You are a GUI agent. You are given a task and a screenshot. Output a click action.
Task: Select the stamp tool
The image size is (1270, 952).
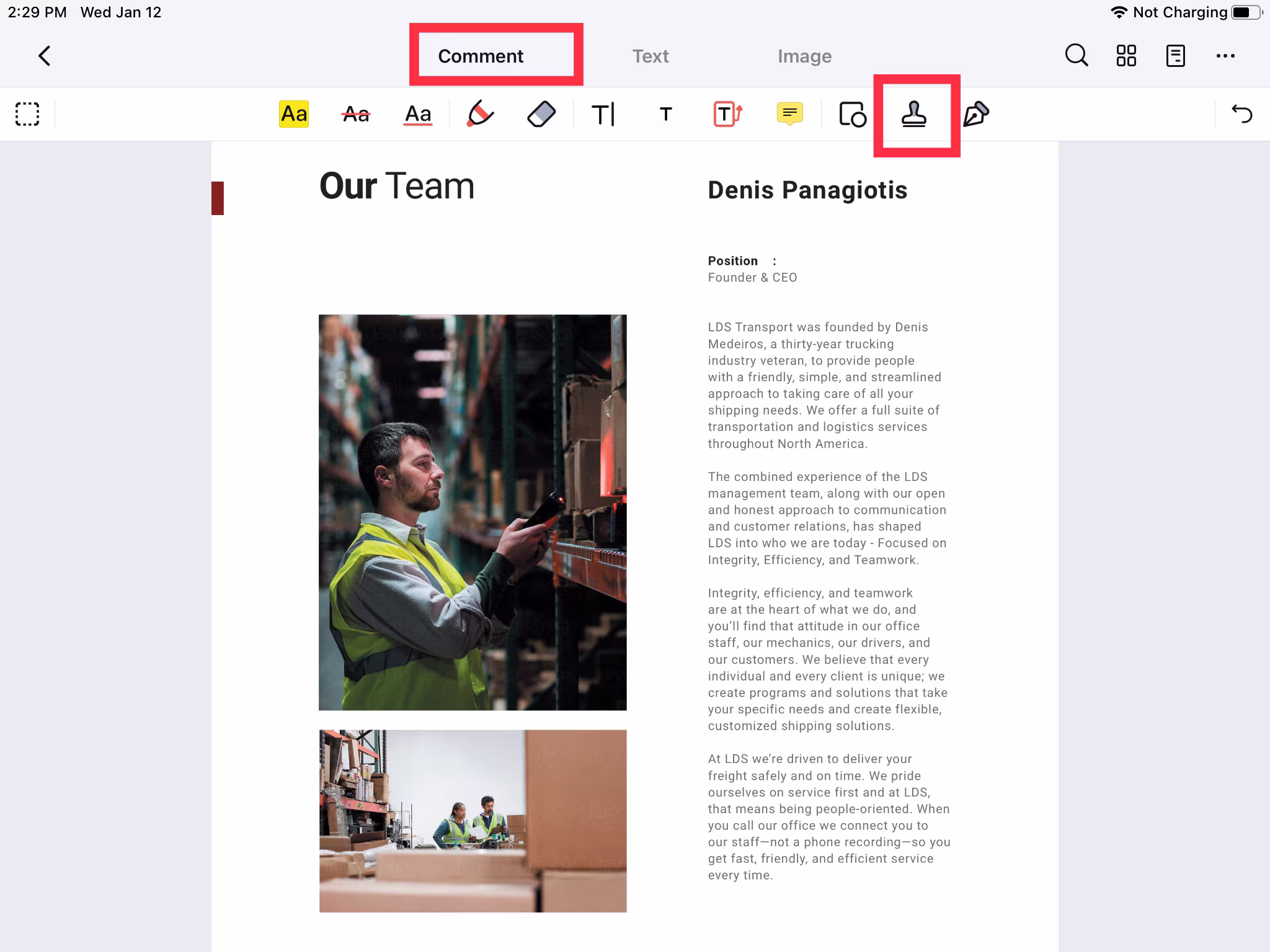914,114
